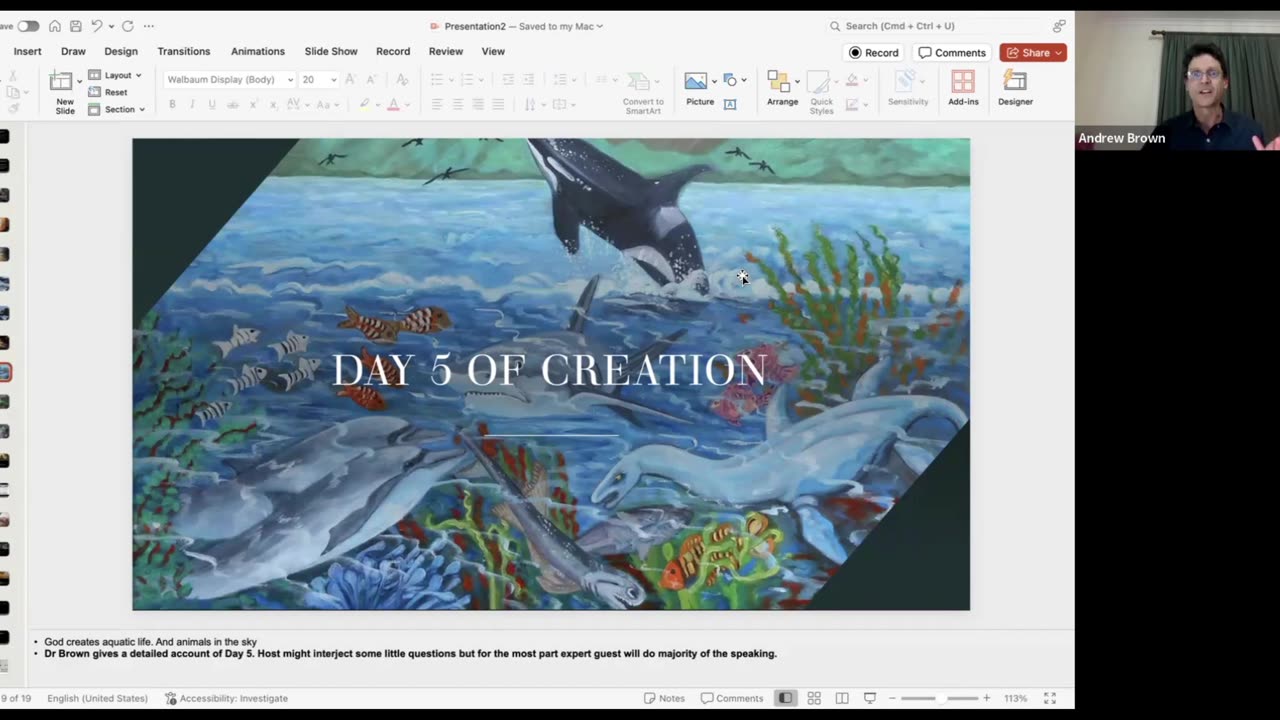Open the Record ribbon tab
This screenshot has width=1280, height=720.
point(393,51)
